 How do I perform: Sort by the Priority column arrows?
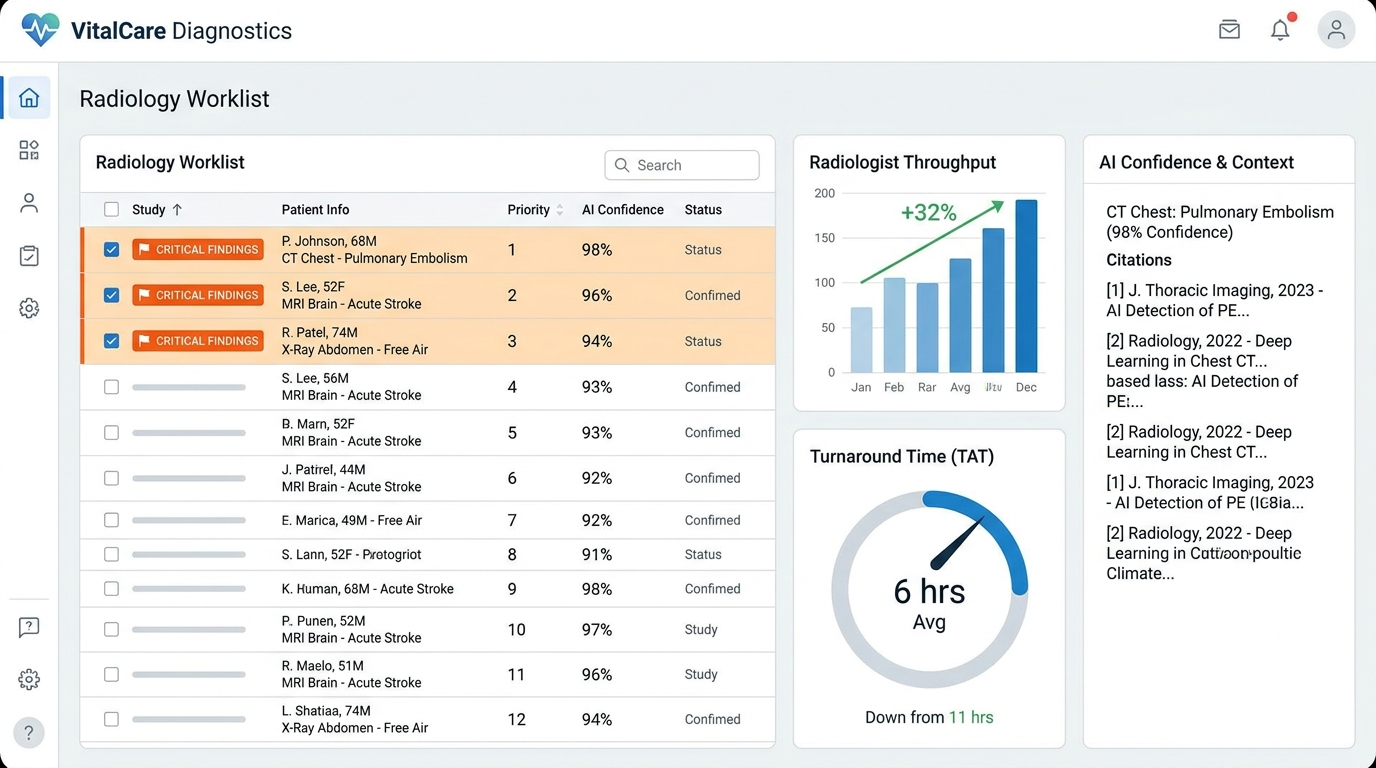[x=559, y=210]
